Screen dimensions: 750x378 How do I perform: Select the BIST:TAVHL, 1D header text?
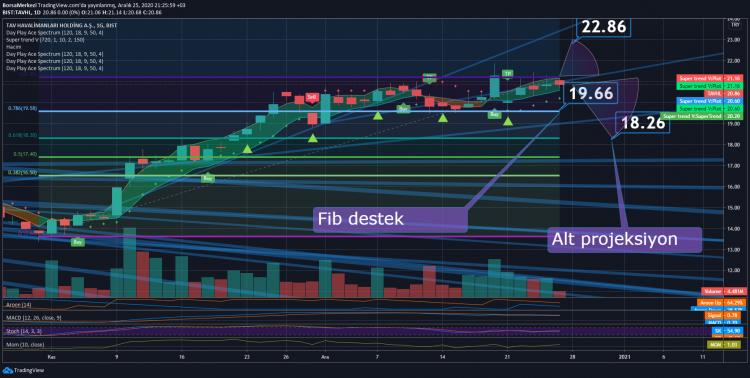(x=21, y=12)
